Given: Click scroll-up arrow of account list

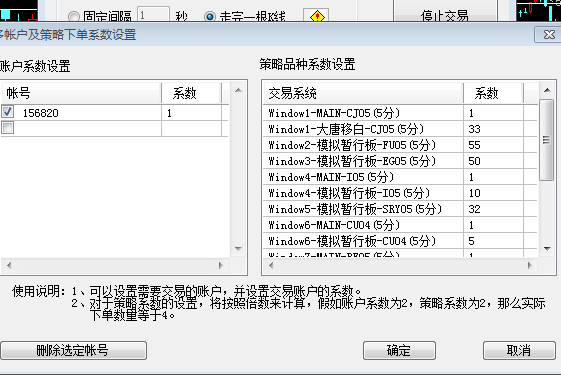Looking at the screenshot, I should pyautogui.click(x=238, y=90).
